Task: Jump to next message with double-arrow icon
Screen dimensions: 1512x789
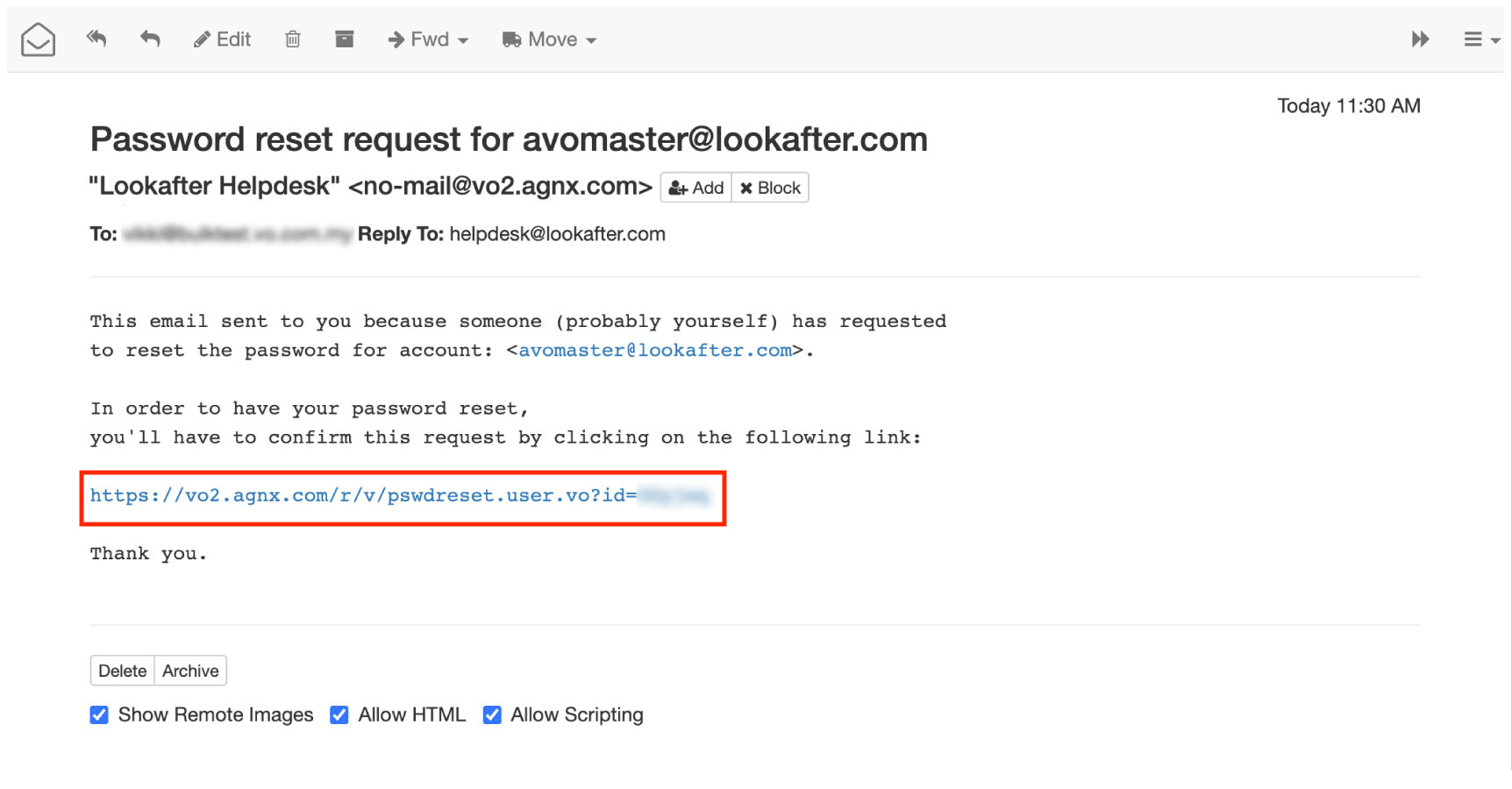Action: coord(1420,39)
